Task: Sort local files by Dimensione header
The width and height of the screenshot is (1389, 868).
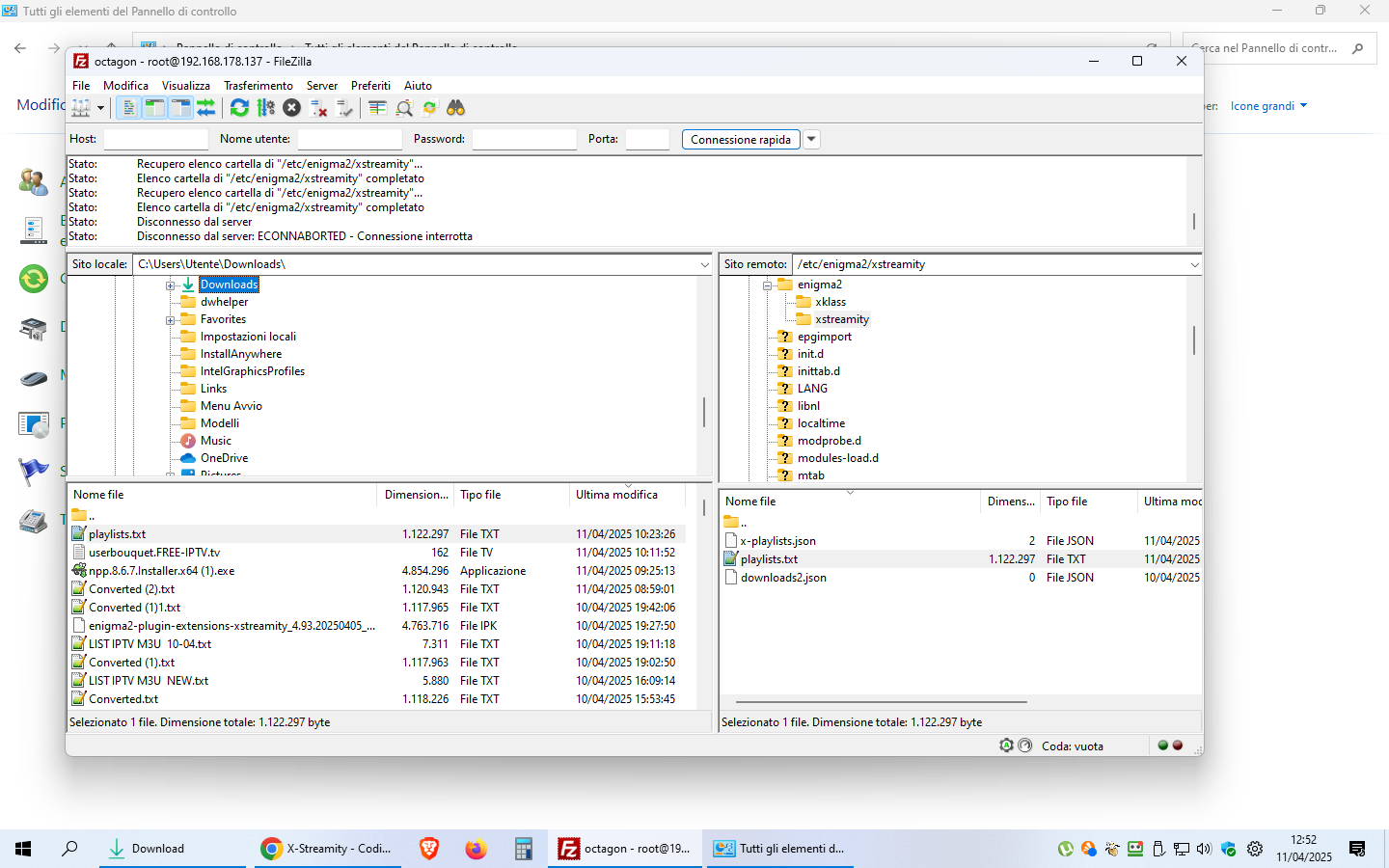Action: tap(416, 495)
